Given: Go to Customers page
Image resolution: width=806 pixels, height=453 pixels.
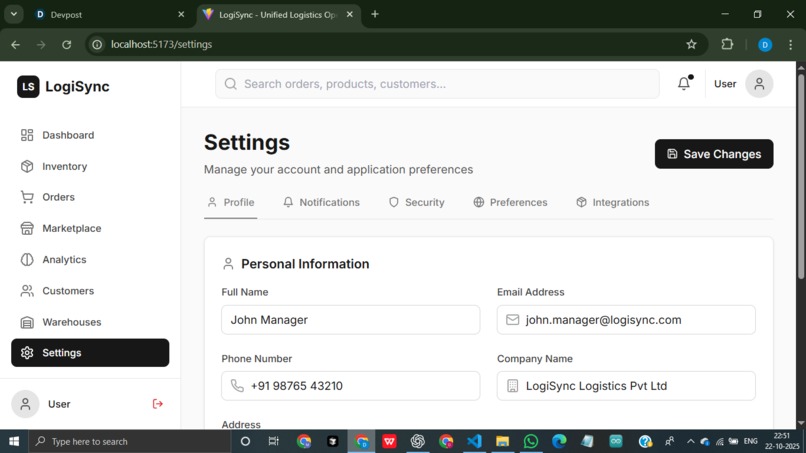Looking at the screenshot, I should point(90,291).
